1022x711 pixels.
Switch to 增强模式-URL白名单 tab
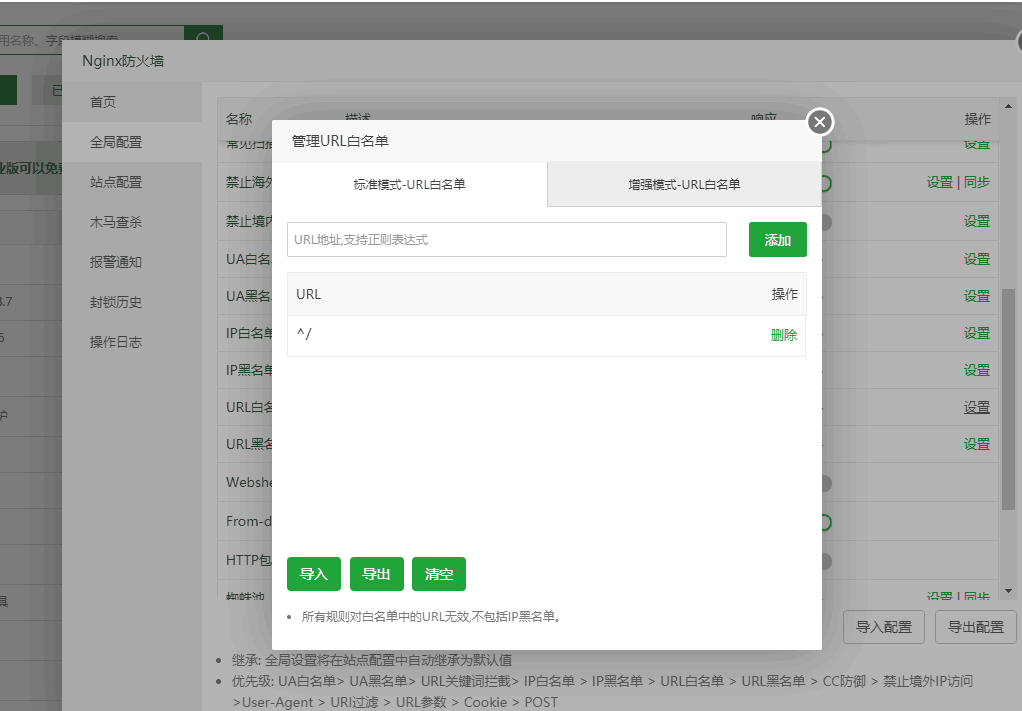[x=684, y=184]
